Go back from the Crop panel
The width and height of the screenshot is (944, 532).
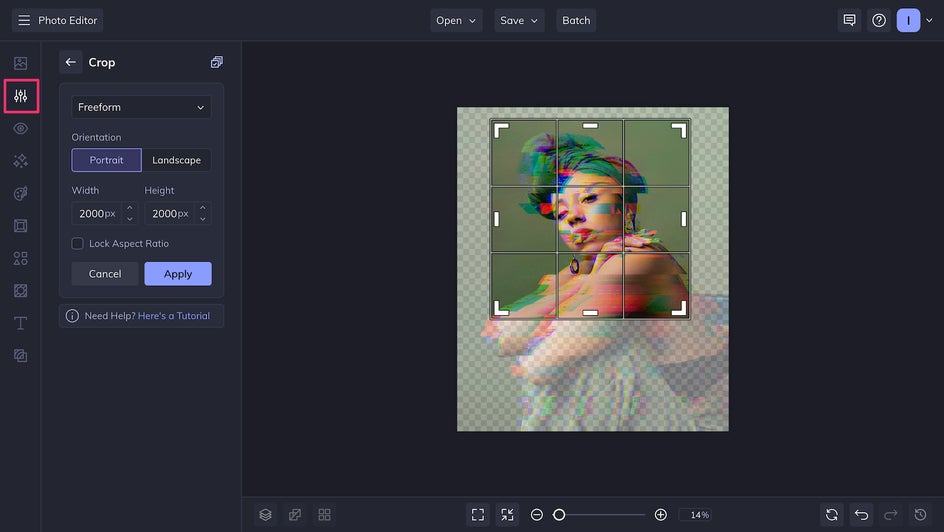(70, 62)
